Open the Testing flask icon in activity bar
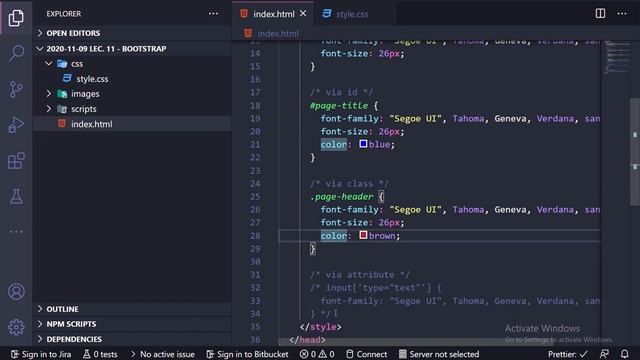 point(16,196)
